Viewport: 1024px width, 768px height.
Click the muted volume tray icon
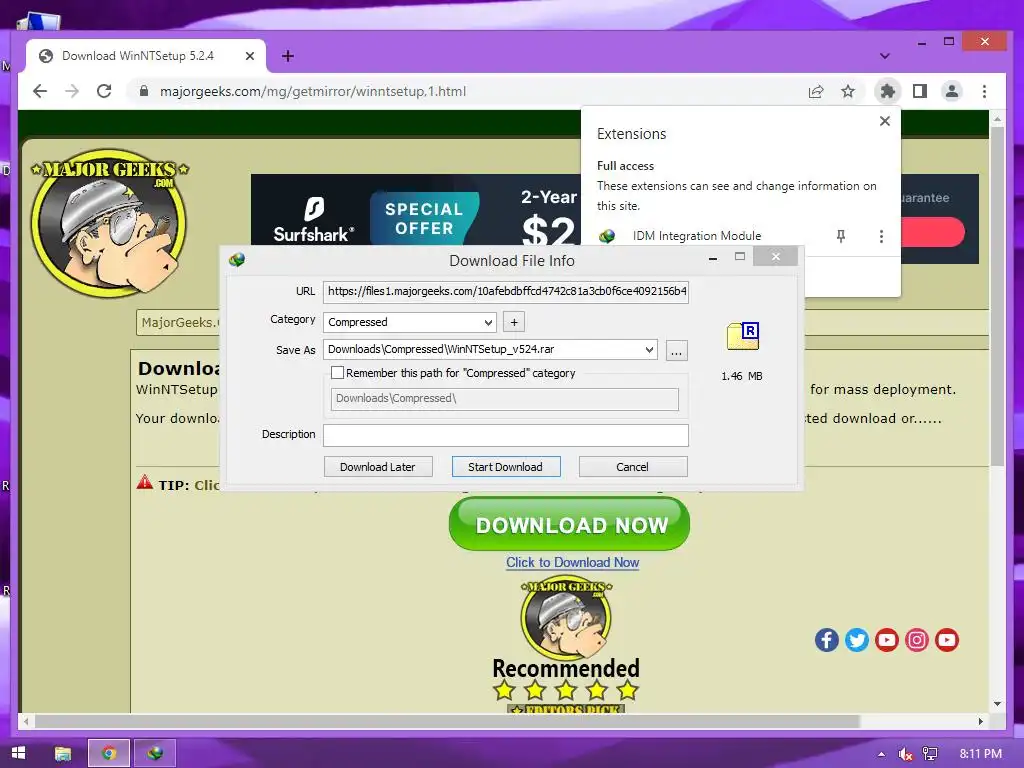pos(905,754)
